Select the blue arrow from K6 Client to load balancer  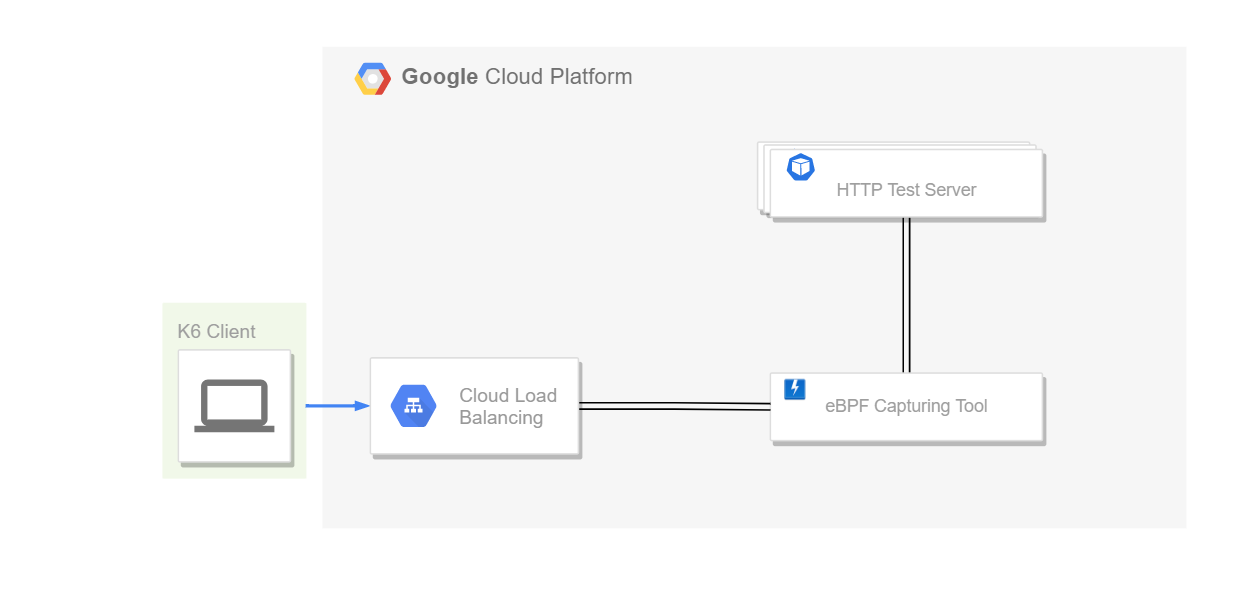tap(338, 406)
